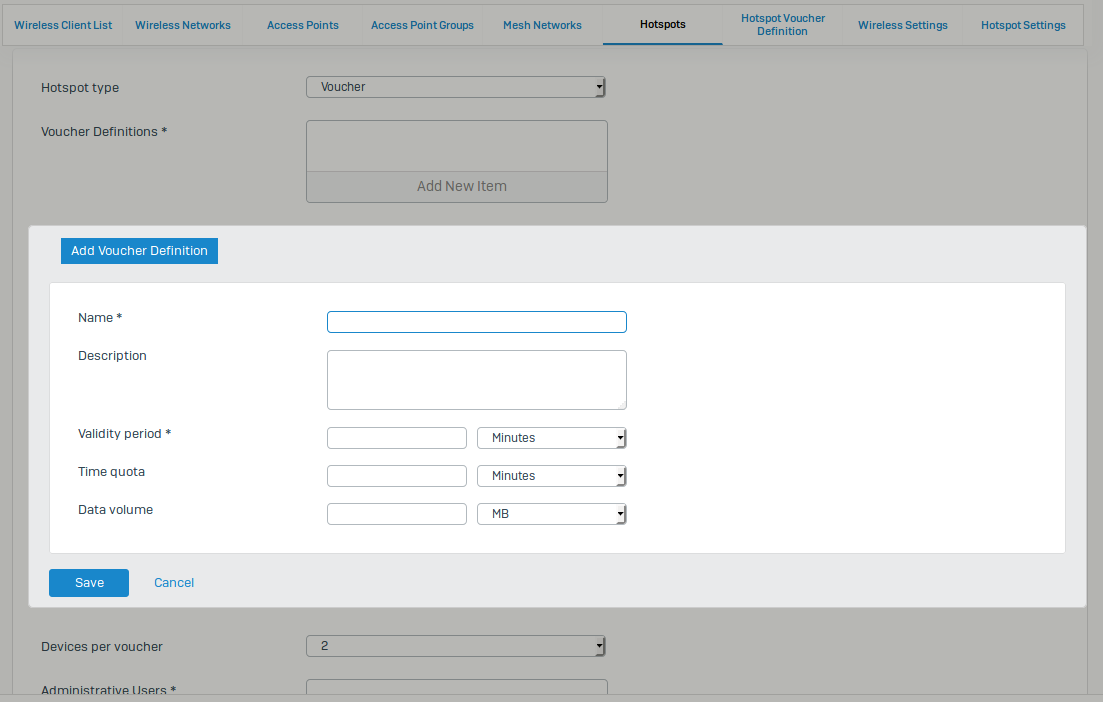
Task: Switch to the Wireless Networks tab
Action: [x=183, y=25]
